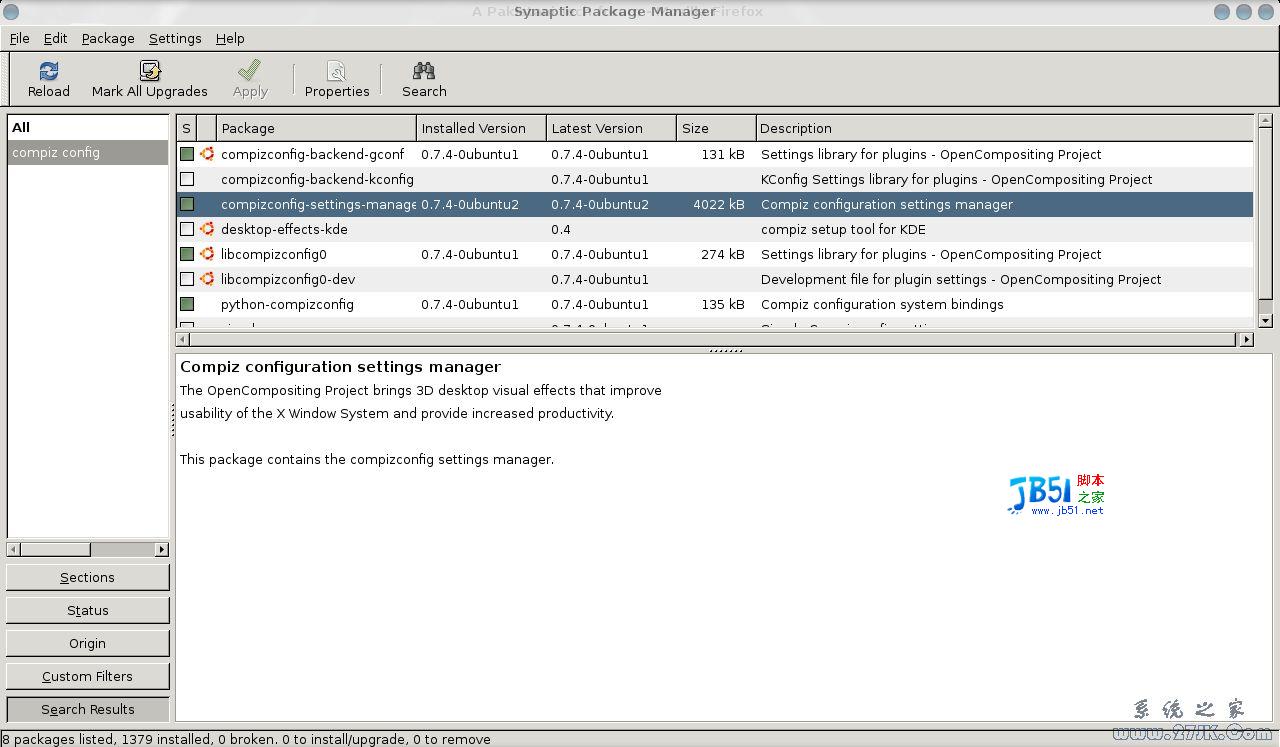Open Custom Filters view
1280x747 pixels.
click(x=88, y=676)
